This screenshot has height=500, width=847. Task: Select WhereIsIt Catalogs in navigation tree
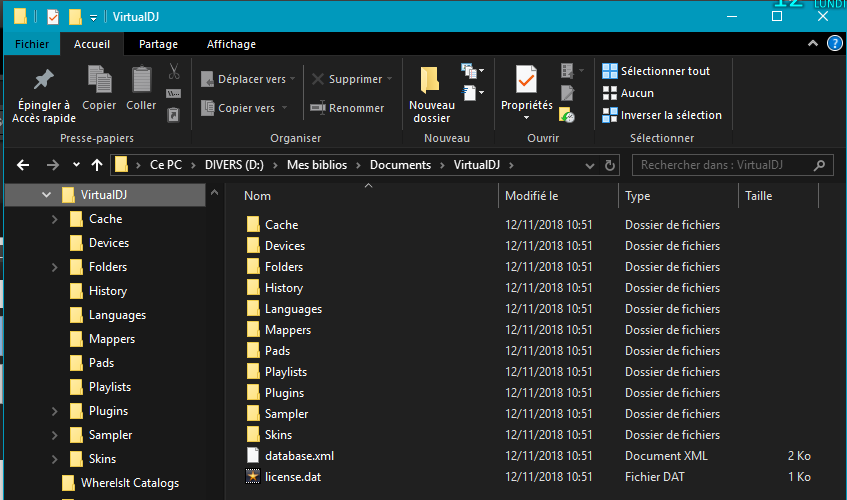[130, 483]
